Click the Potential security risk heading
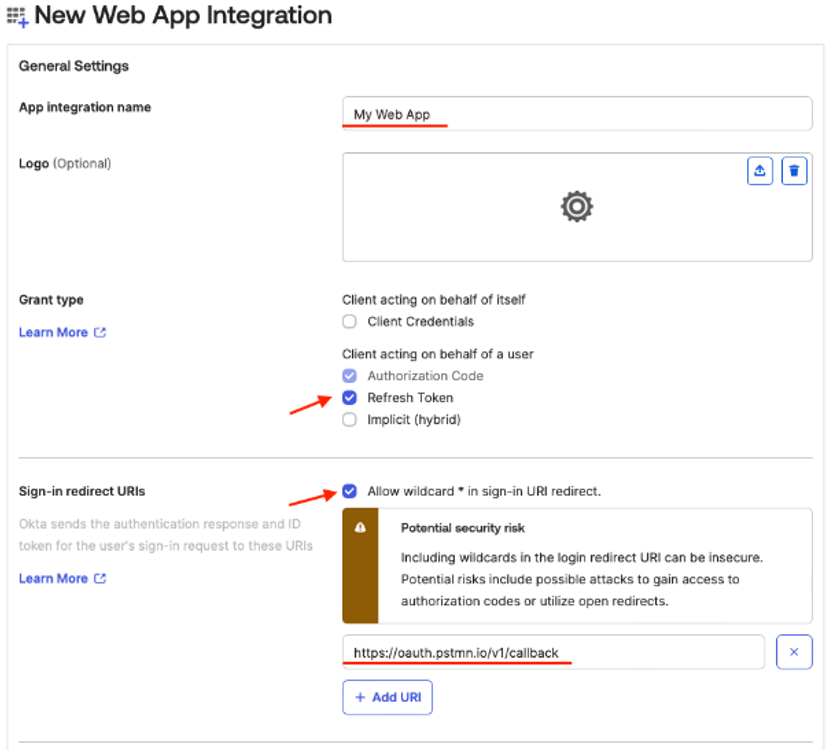Image resolution: width=837 pixels, height=750 pixels. (x=462, y=528)
